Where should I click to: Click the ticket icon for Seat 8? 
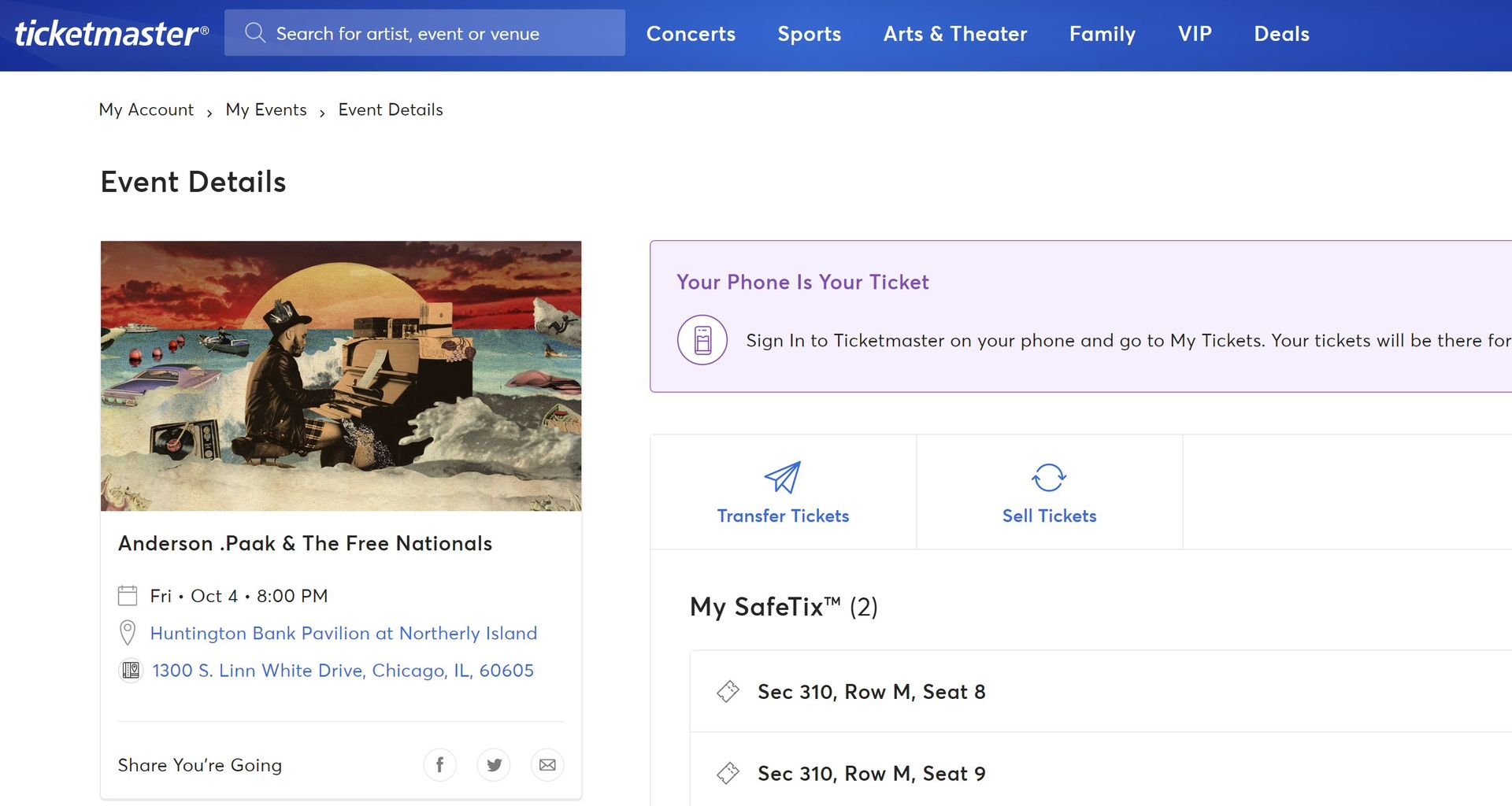[x=728, y=691]
